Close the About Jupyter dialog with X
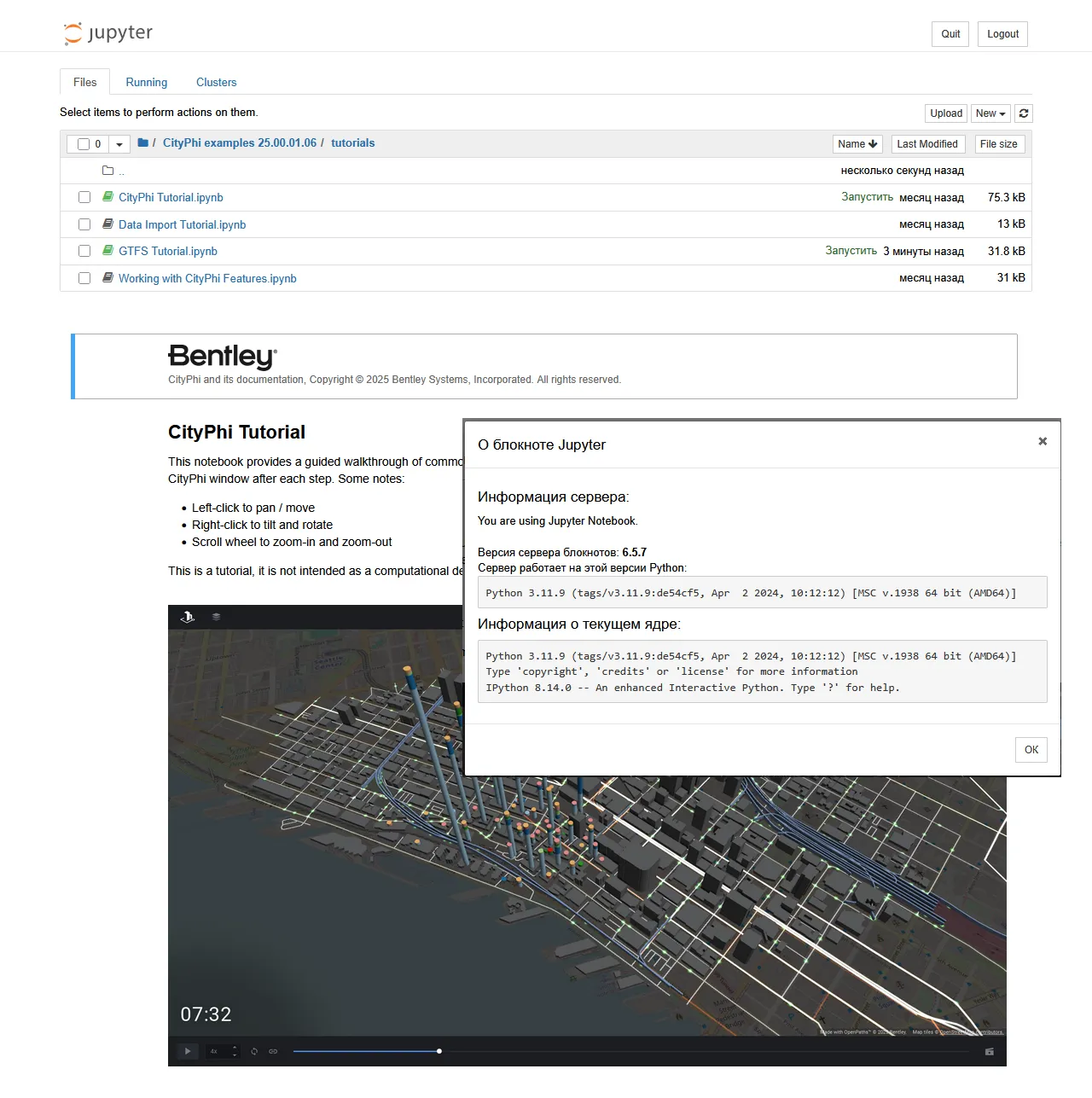 pos(1043,441)
